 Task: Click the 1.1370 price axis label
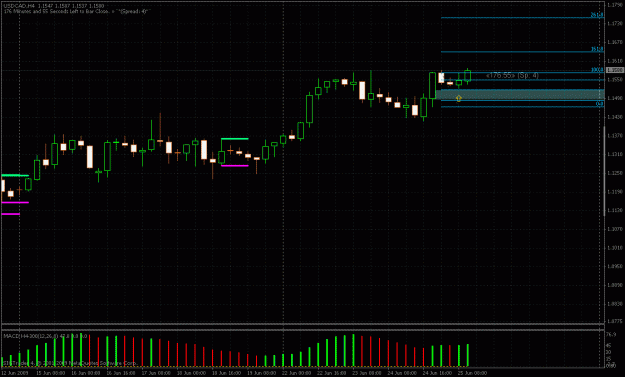coord(615,135)
